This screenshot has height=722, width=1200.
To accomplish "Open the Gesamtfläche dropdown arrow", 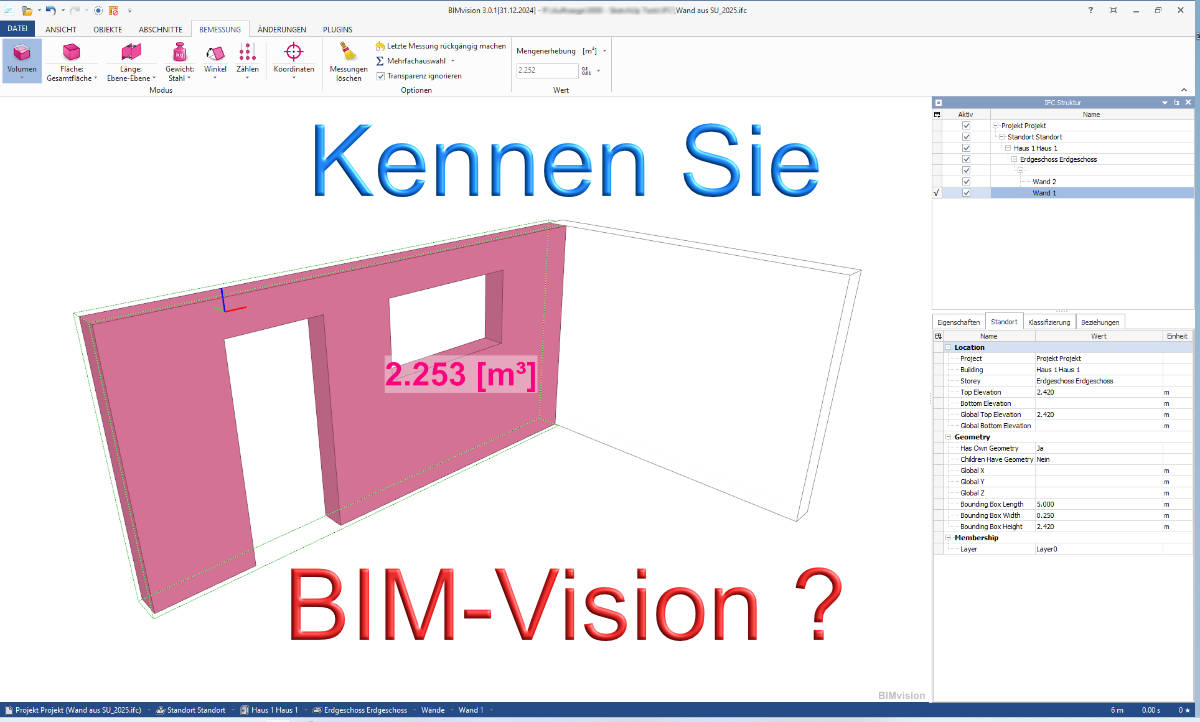I will [x=96, y=77].
